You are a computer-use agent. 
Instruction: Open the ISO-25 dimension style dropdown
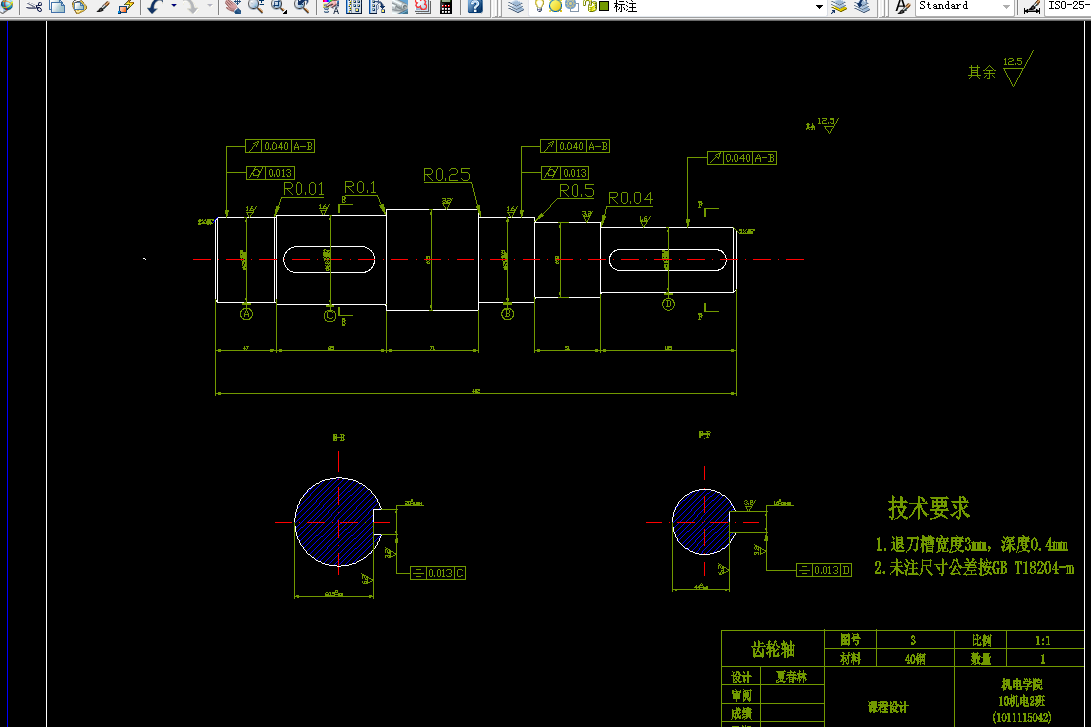(x=1068, y=6)
